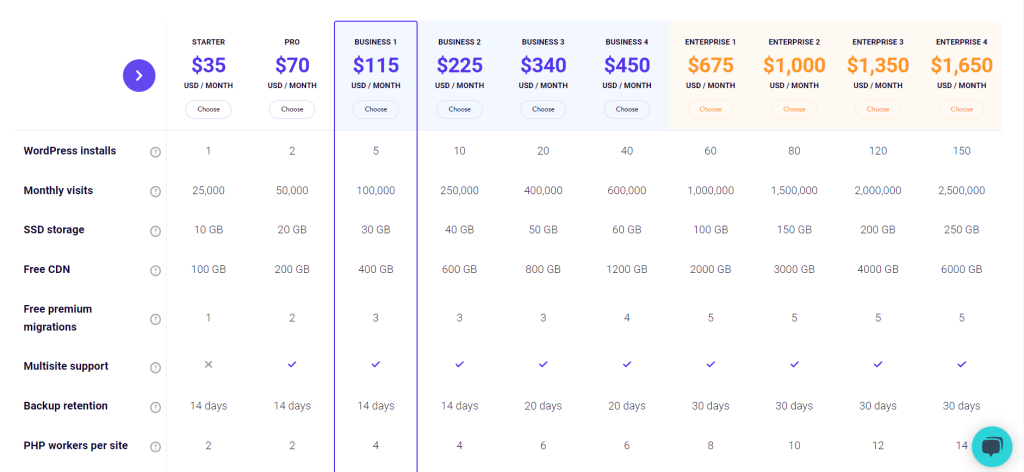Click the Business 3 $340 price heading
The height and width of the screenshot is (472, 1024).
pos(543,65)
